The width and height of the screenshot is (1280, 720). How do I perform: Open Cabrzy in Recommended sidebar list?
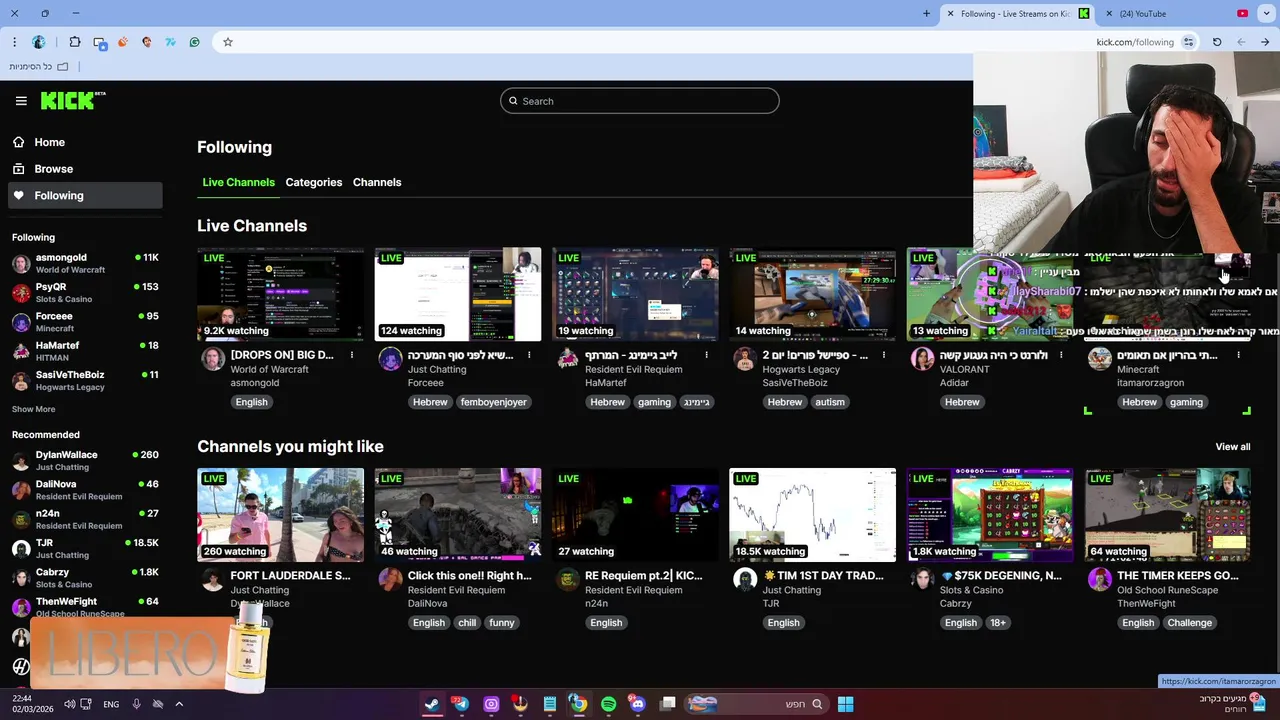pos(85,578)
